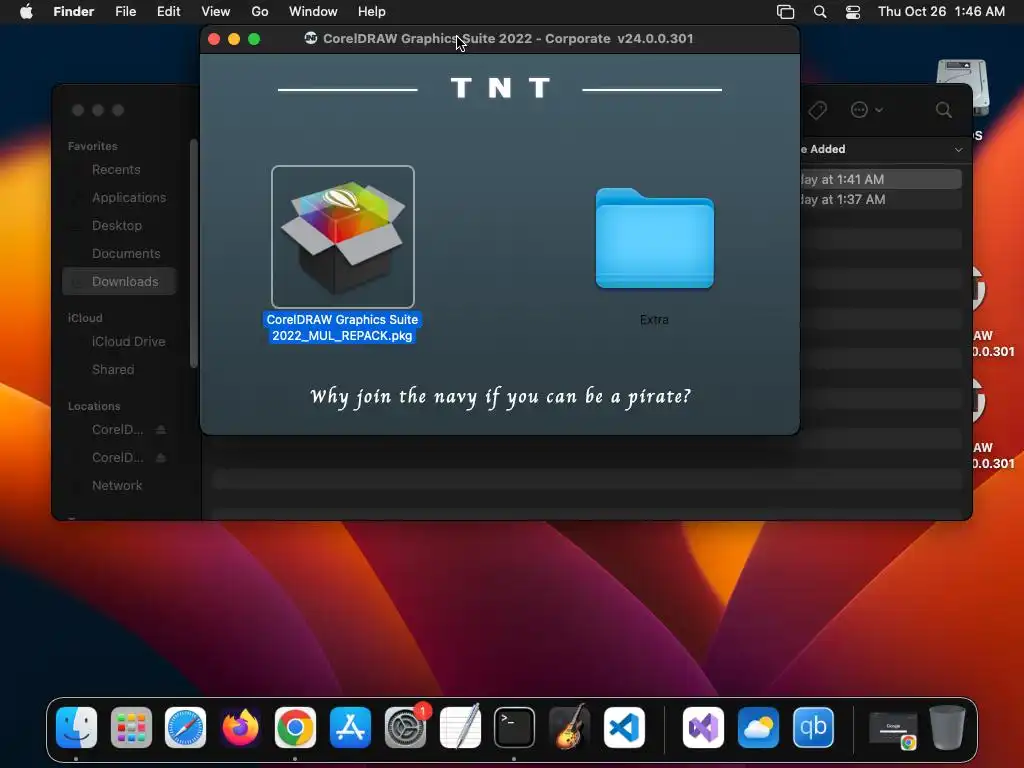
Task: Zoom the CorelDRAW TNT window with green button
Action: tap(254, 39)
